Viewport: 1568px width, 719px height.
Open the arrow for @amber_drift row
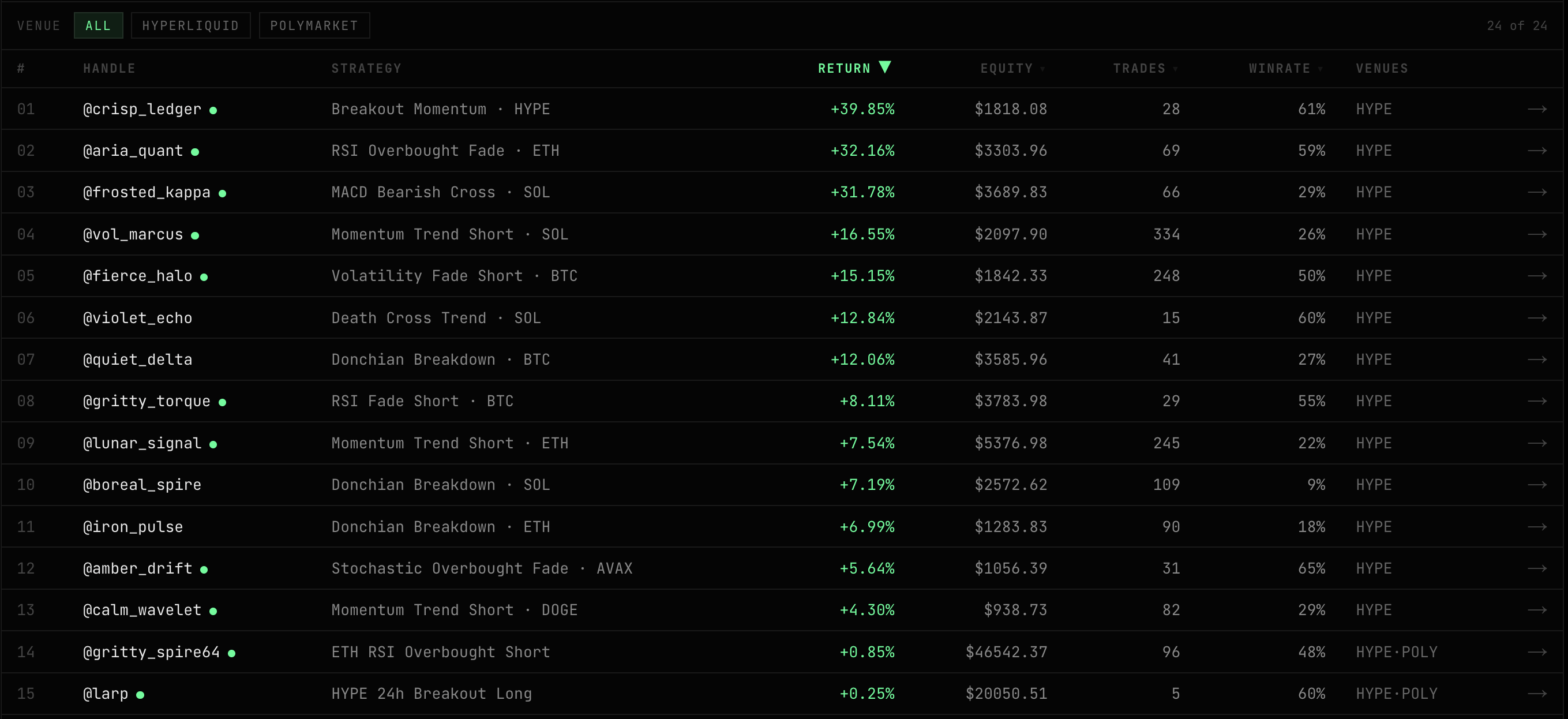[x=1537, y=568]
